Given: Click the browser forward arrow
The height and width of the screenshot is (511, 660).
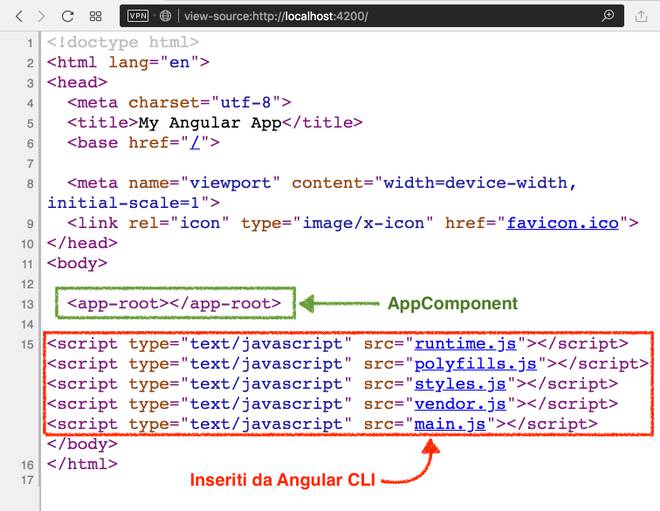Looking at the screenshot, I should pos(41,16).
